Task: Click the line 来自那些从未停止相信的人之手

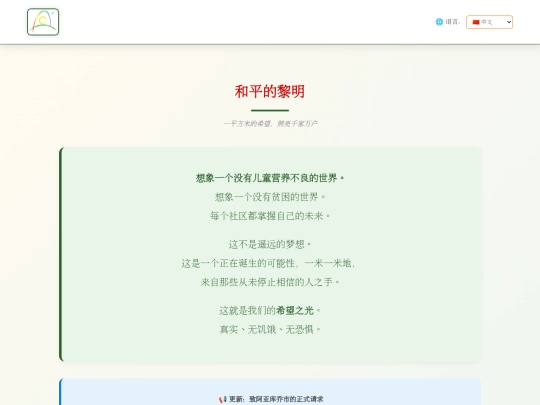Action: pos(270,282)
